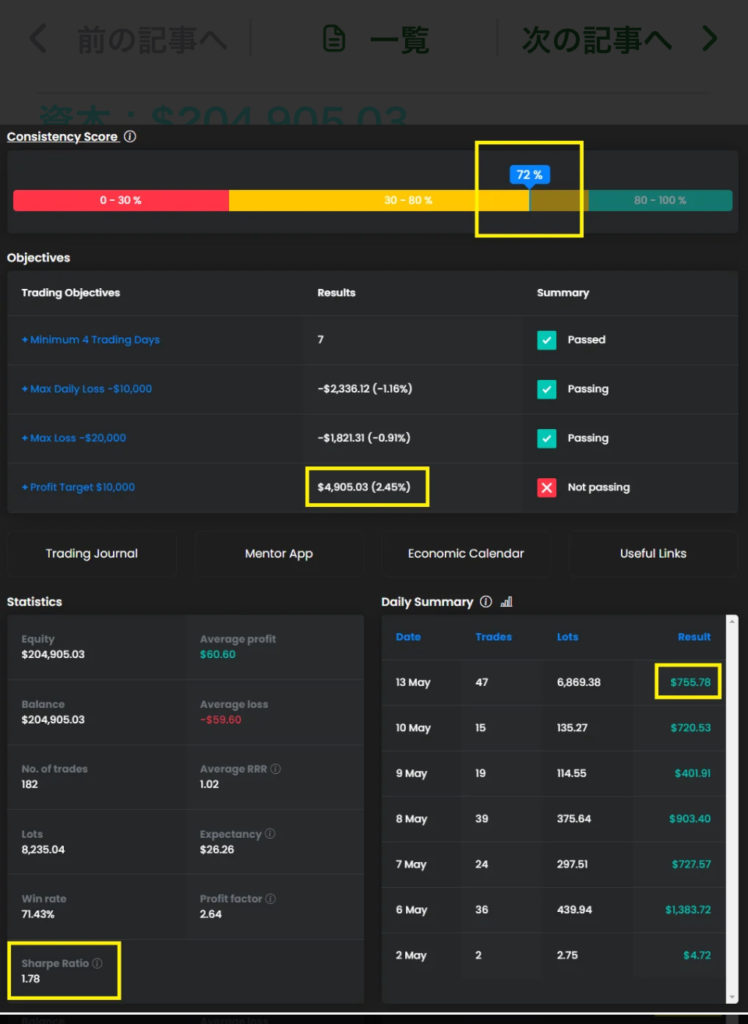Go to the previous article 前の記事へ
Viewport: 748px width, 1024px height.
[x=128, y=39]
